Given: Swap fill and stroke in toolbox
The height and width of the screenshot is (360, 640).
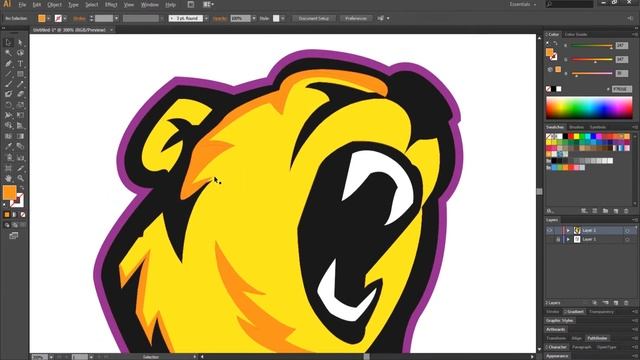Looking at the screenshot, I should [x=22, y=188].
